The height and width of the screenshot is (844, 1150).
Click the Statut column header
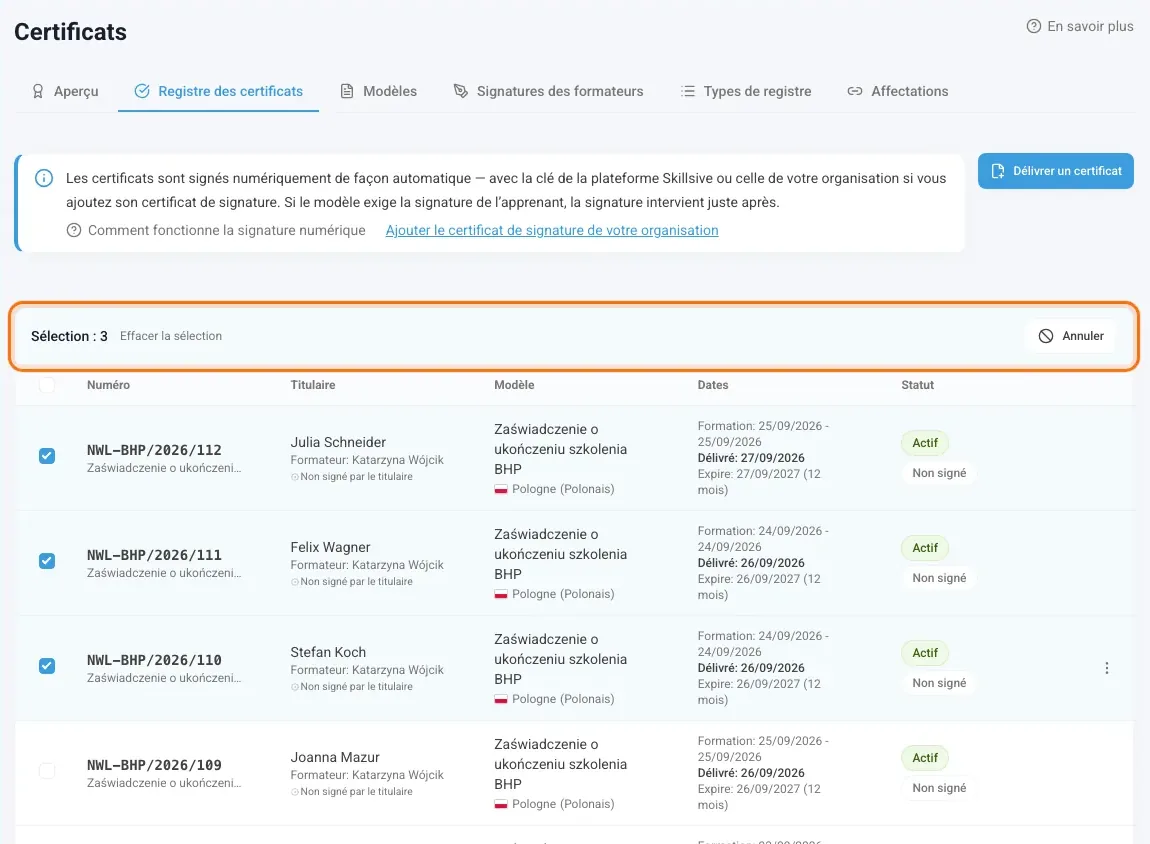[x=918, y=385]
